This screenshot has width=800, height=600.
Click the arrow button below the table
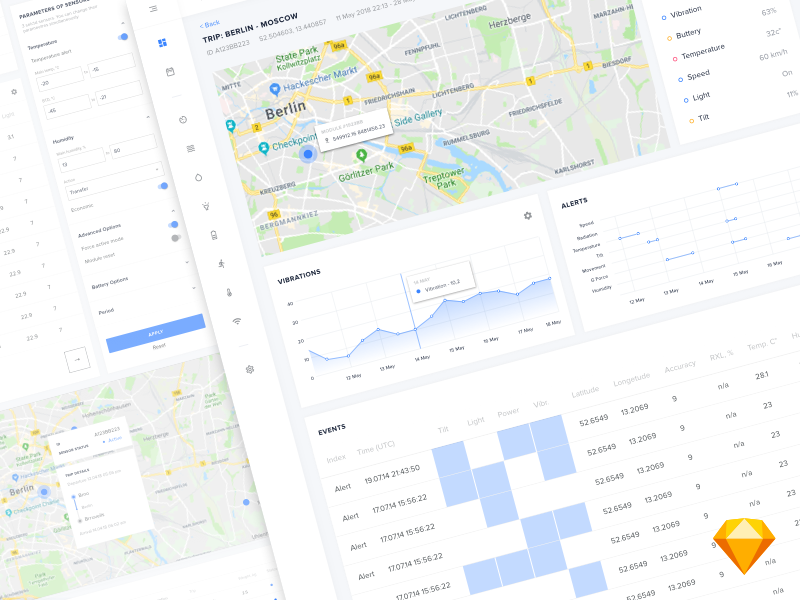(x=78, y=359)
